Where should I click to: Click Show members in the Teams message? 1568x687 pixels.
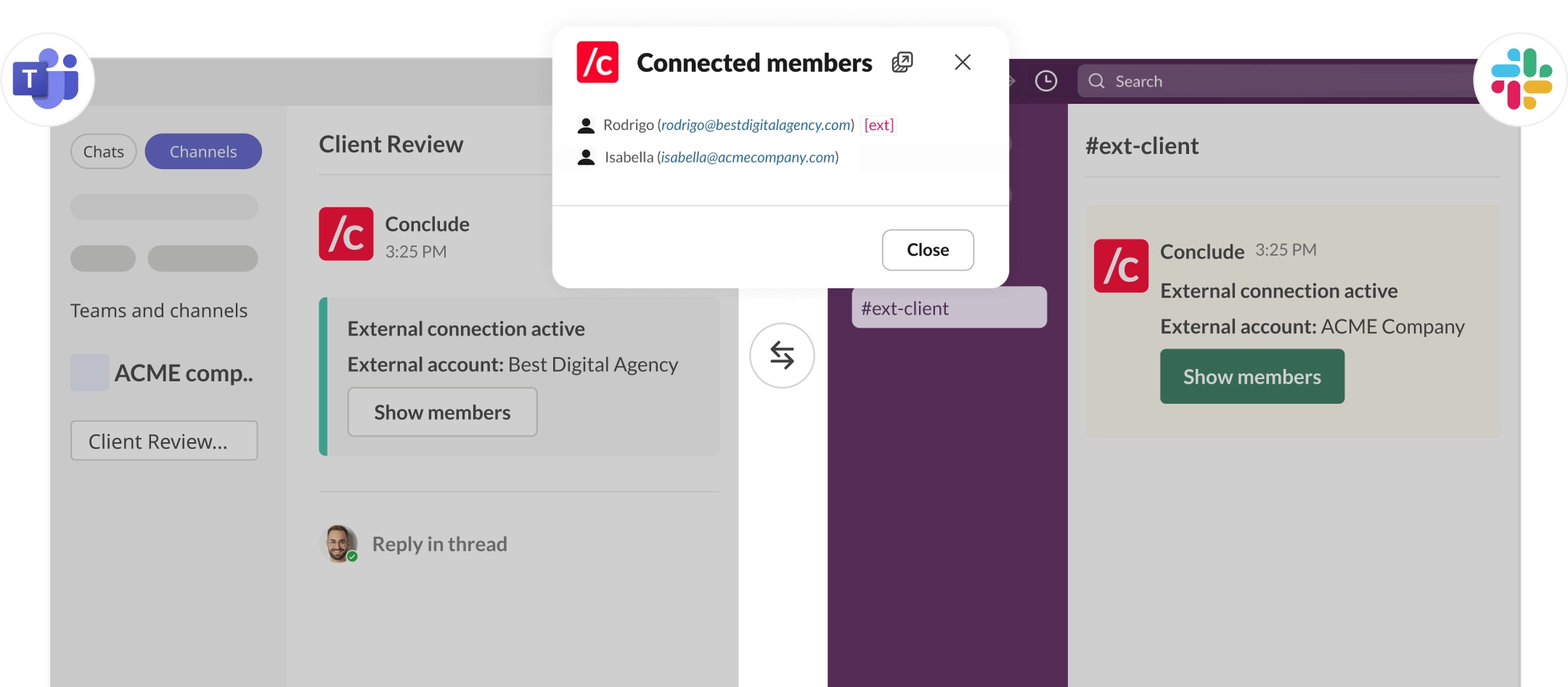442,412
